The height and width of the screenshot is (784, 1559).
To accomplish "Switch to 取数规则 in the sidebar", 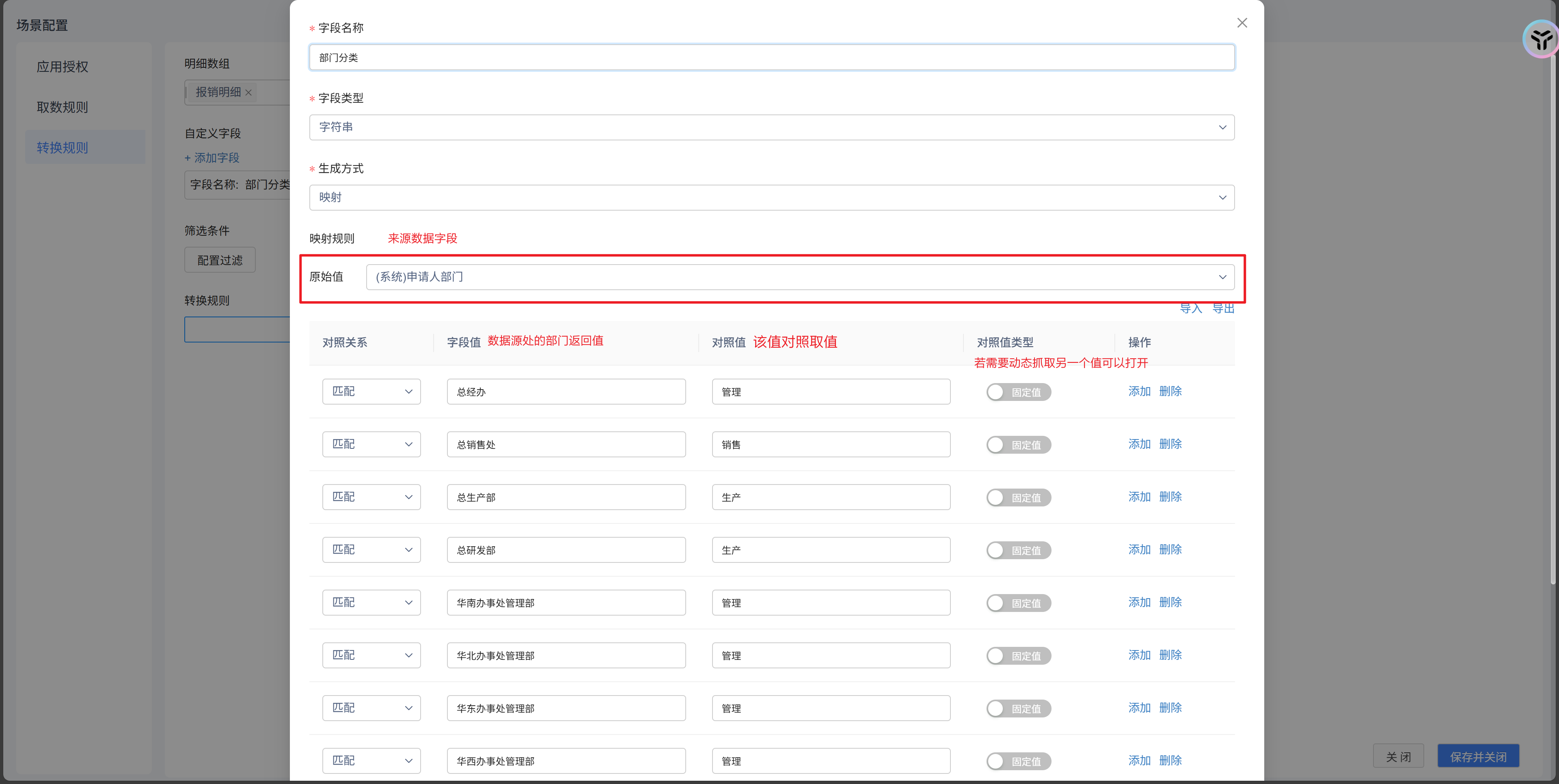I will coord(63,107).
